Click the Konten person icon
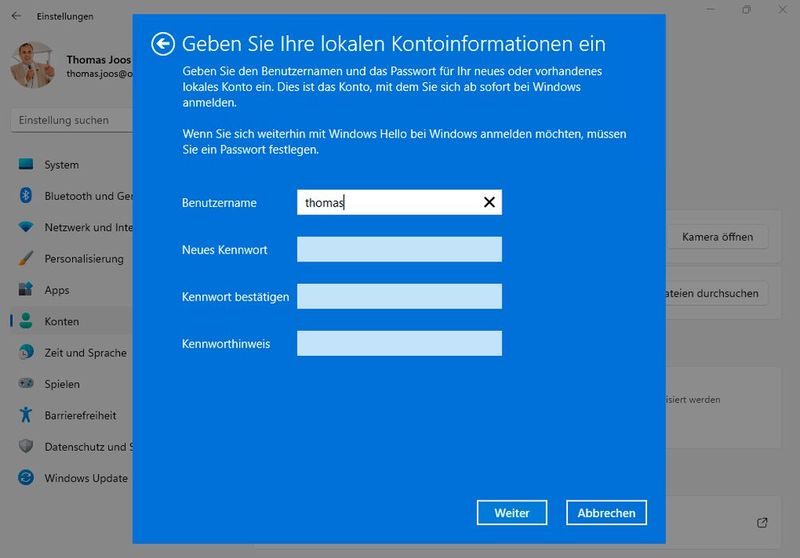Viewport: 800px width, 558px height. pos(26,321)
